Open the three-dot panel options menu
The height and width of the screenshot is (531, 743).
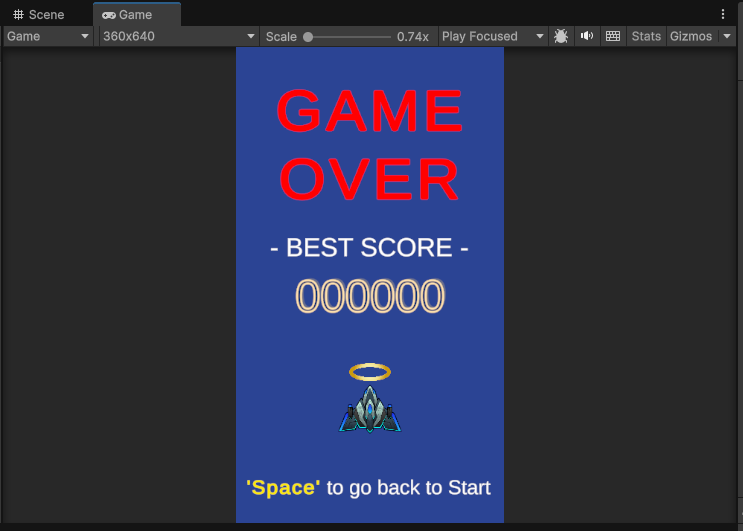[723, 14]
